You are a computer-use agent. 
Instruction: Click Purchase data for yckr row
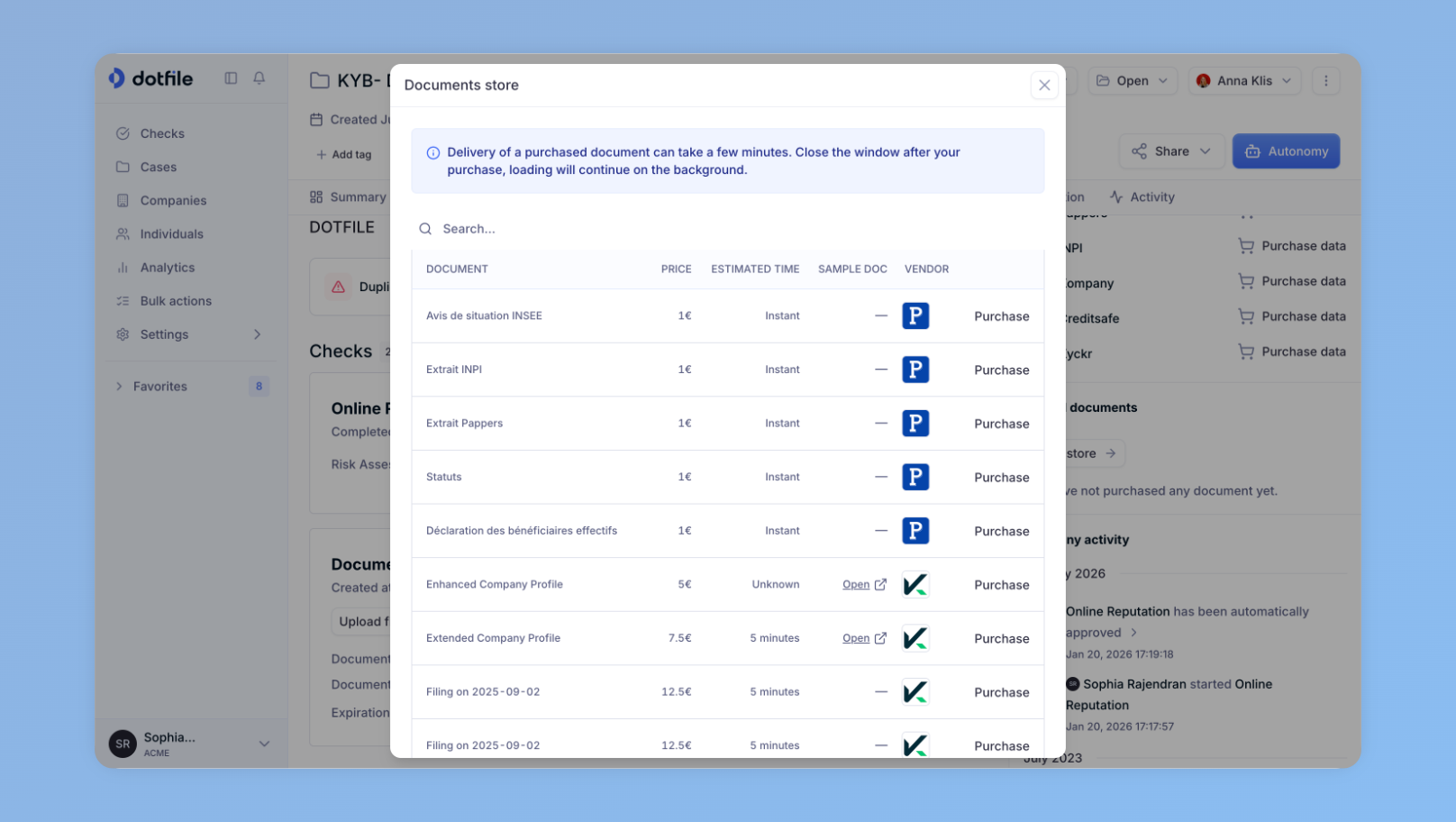[x=1292, y=352]
